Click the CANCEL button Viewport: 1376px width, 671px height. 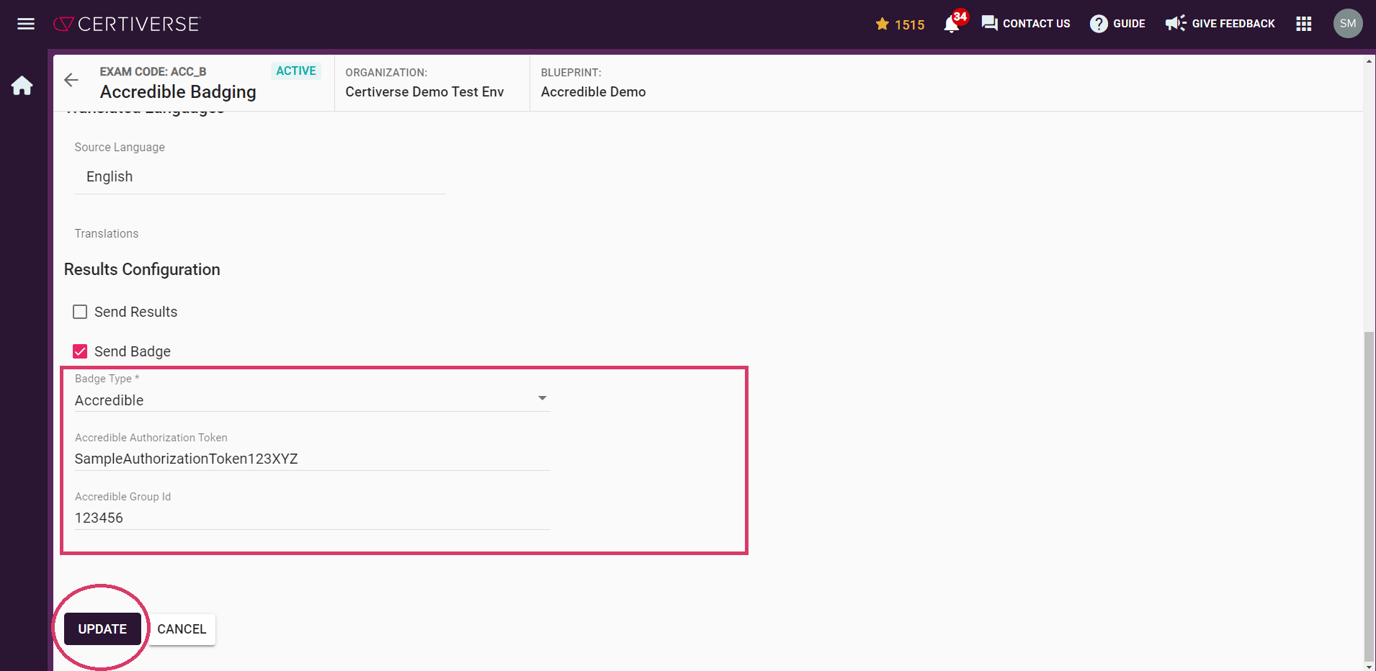181,629
